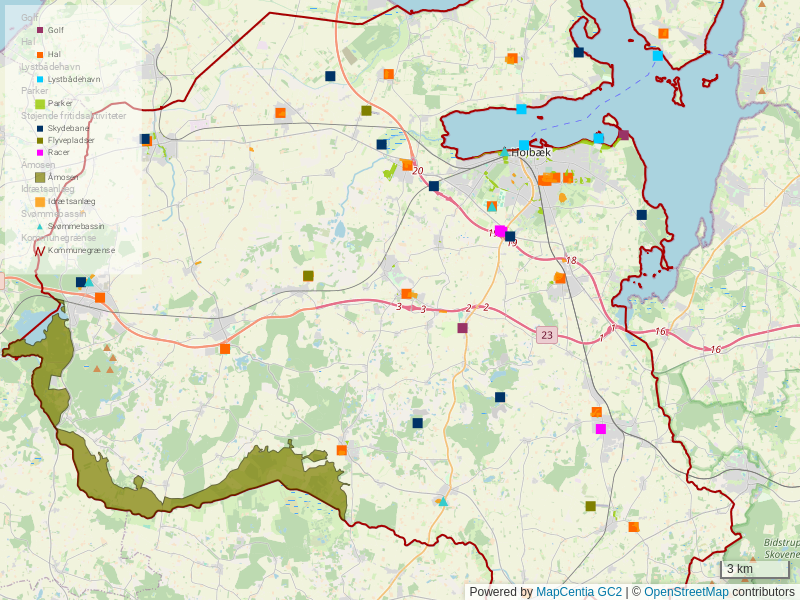Open the OpenStreetMap attribution link
The height and width of the screenshot is (600, 800).
pyautogui.click(x=686, y=591)
